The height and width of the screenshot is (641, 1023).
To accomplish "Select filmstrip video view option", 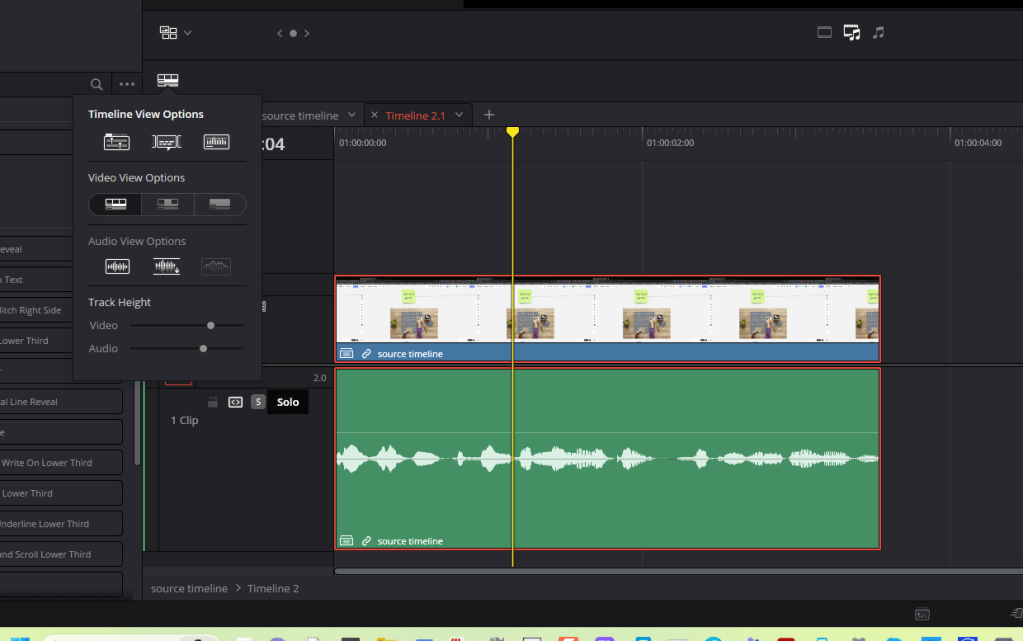I will 115,204.
